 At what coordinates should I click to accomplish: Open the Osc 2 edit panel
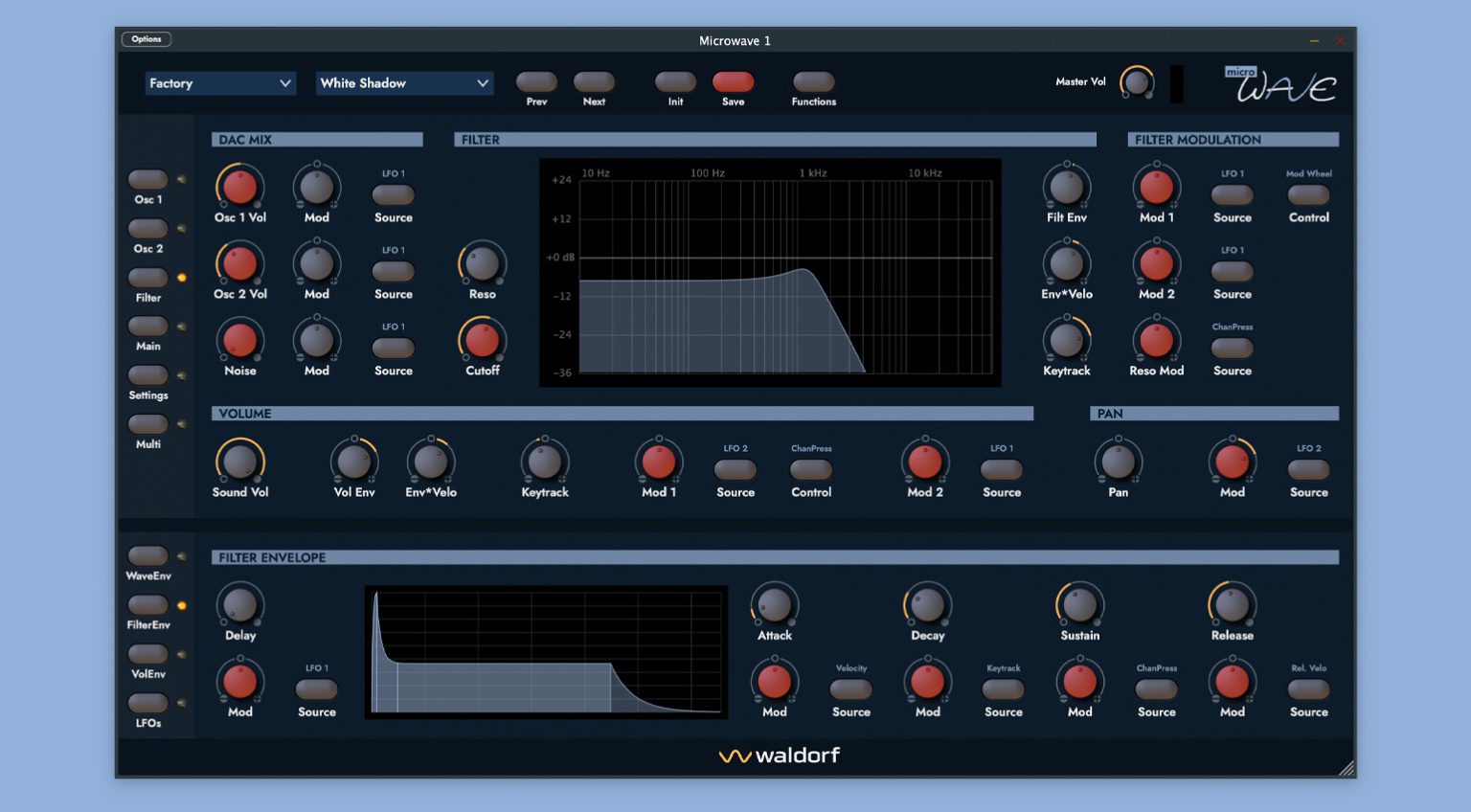click(x=147, y=228)
